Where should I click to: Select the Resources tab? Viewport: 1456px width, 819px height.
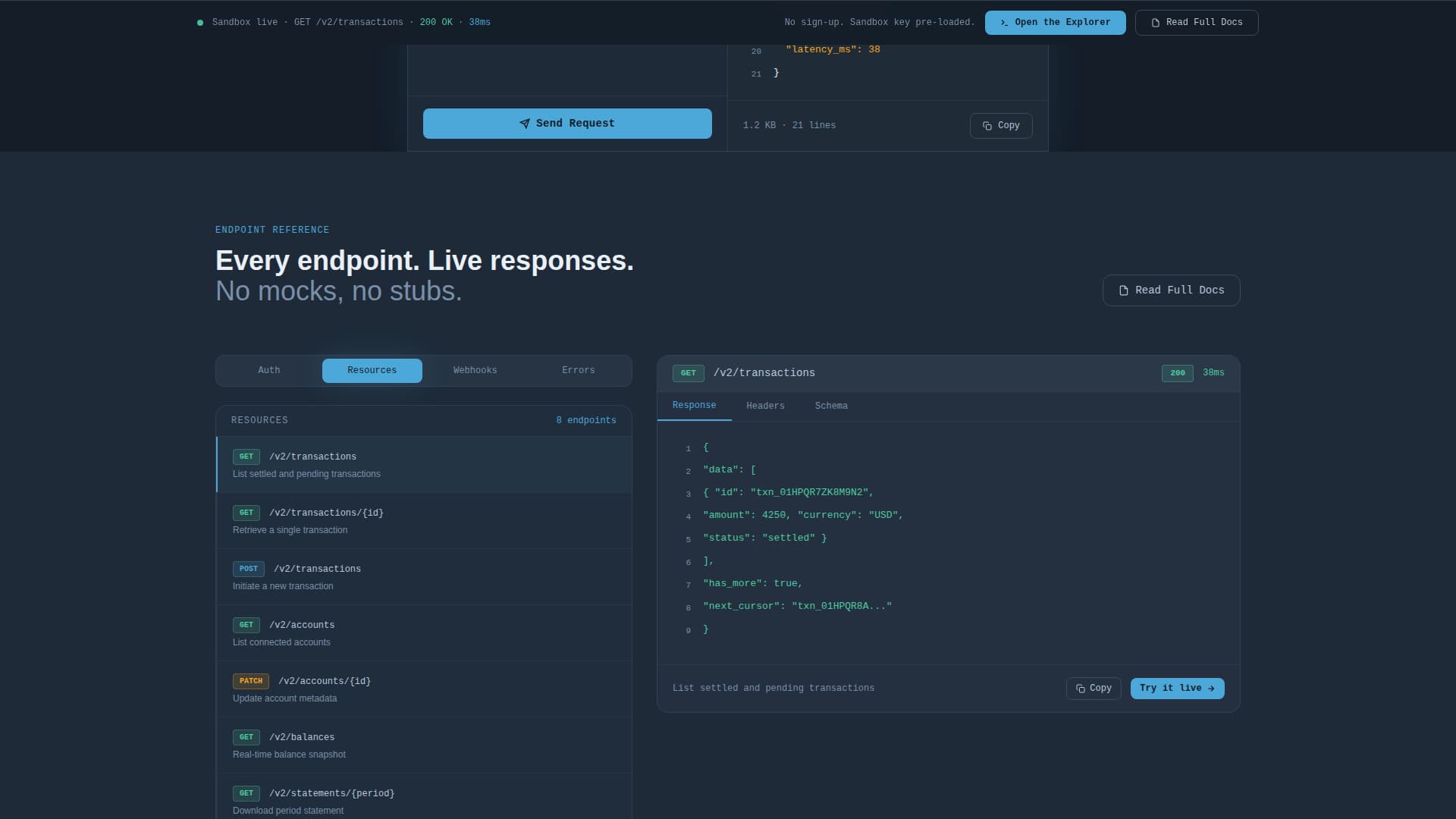[372, 371]
